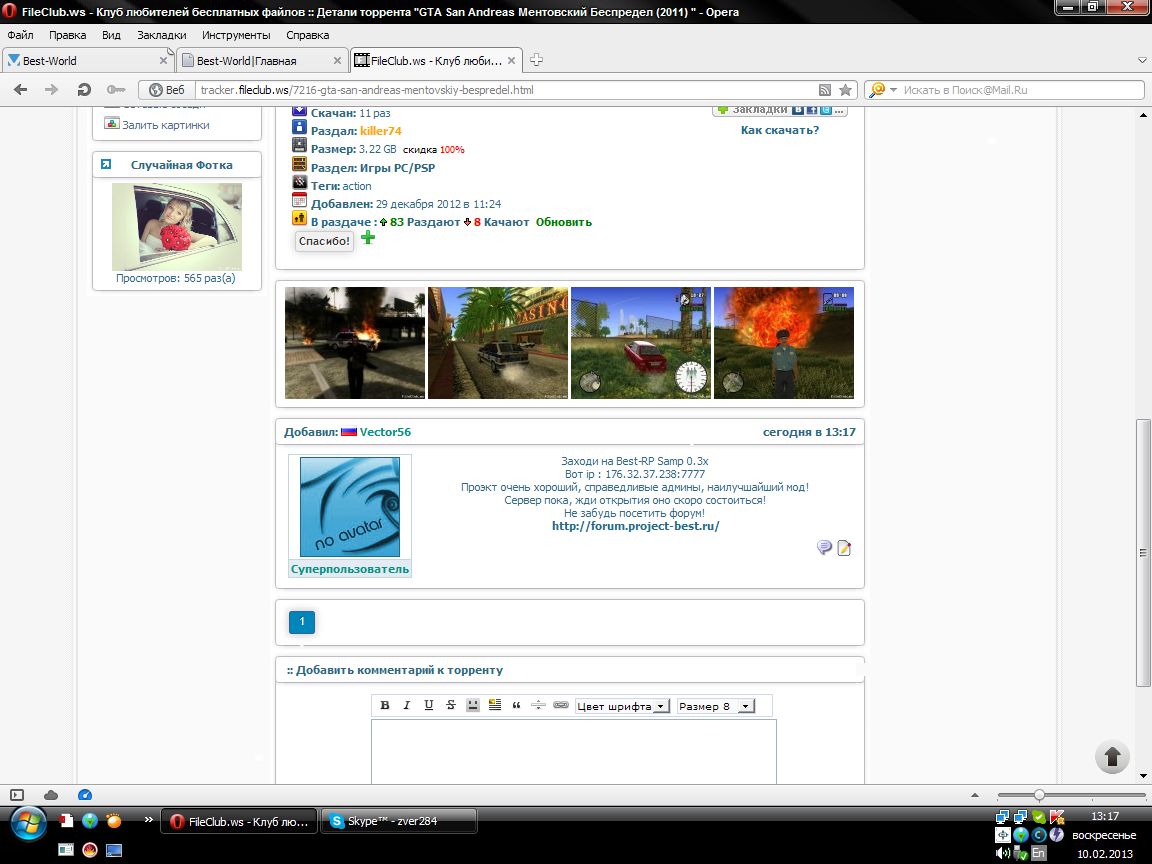
Task: Open the killer74 user link
Action: (x=381, y=131)
